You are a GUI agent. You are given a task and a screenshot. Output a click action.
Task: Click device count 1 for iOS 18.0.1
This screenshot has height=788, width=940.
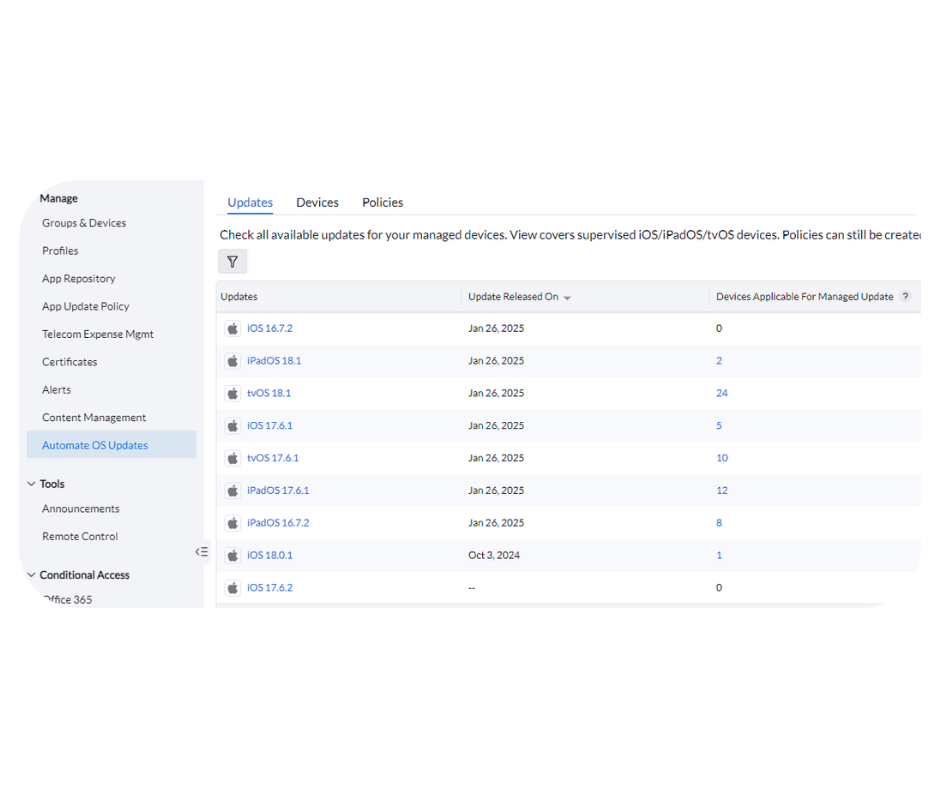tap(719, 555)
